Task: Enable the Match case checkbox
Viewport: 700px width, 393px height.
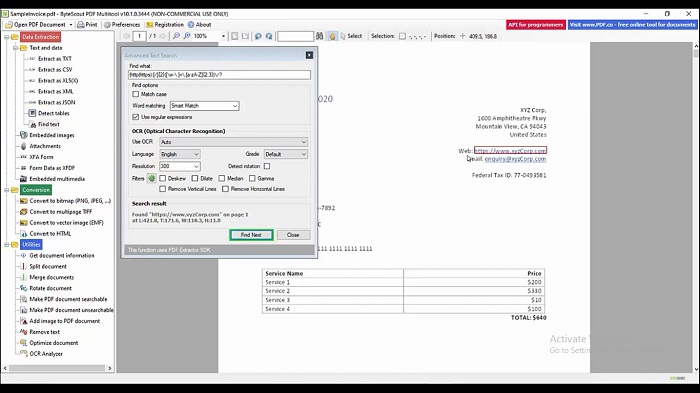Action: (136, 94)
